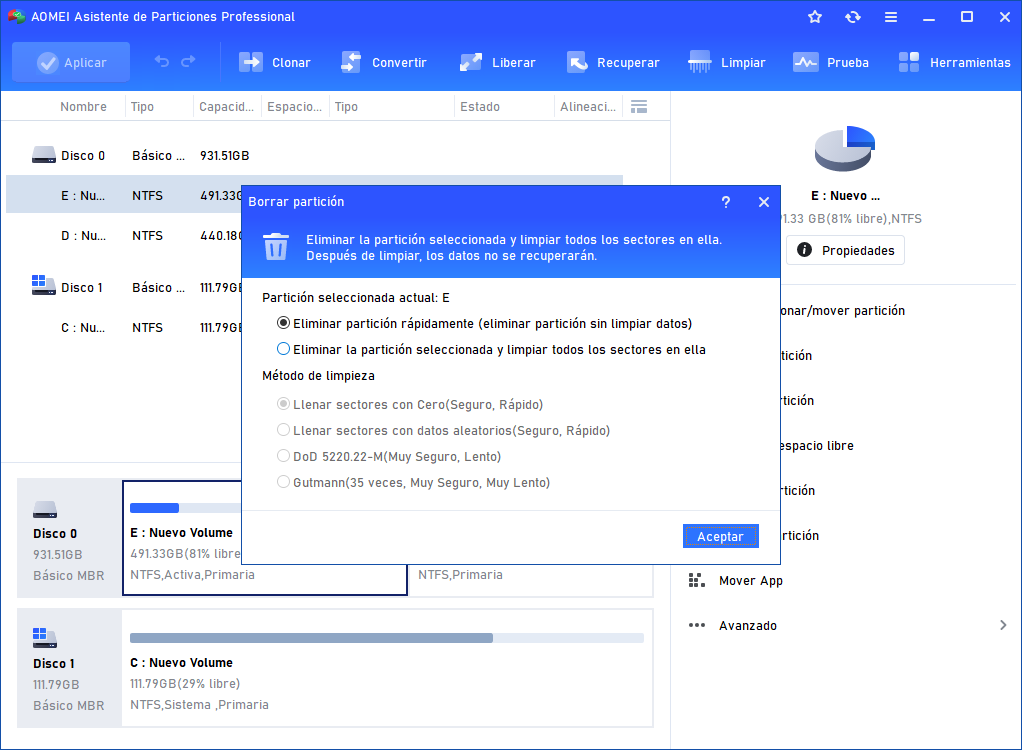The image size is (1022, 750).
Task: Click the Avanzado three dots icon
Action: click(x=697, y=626)
